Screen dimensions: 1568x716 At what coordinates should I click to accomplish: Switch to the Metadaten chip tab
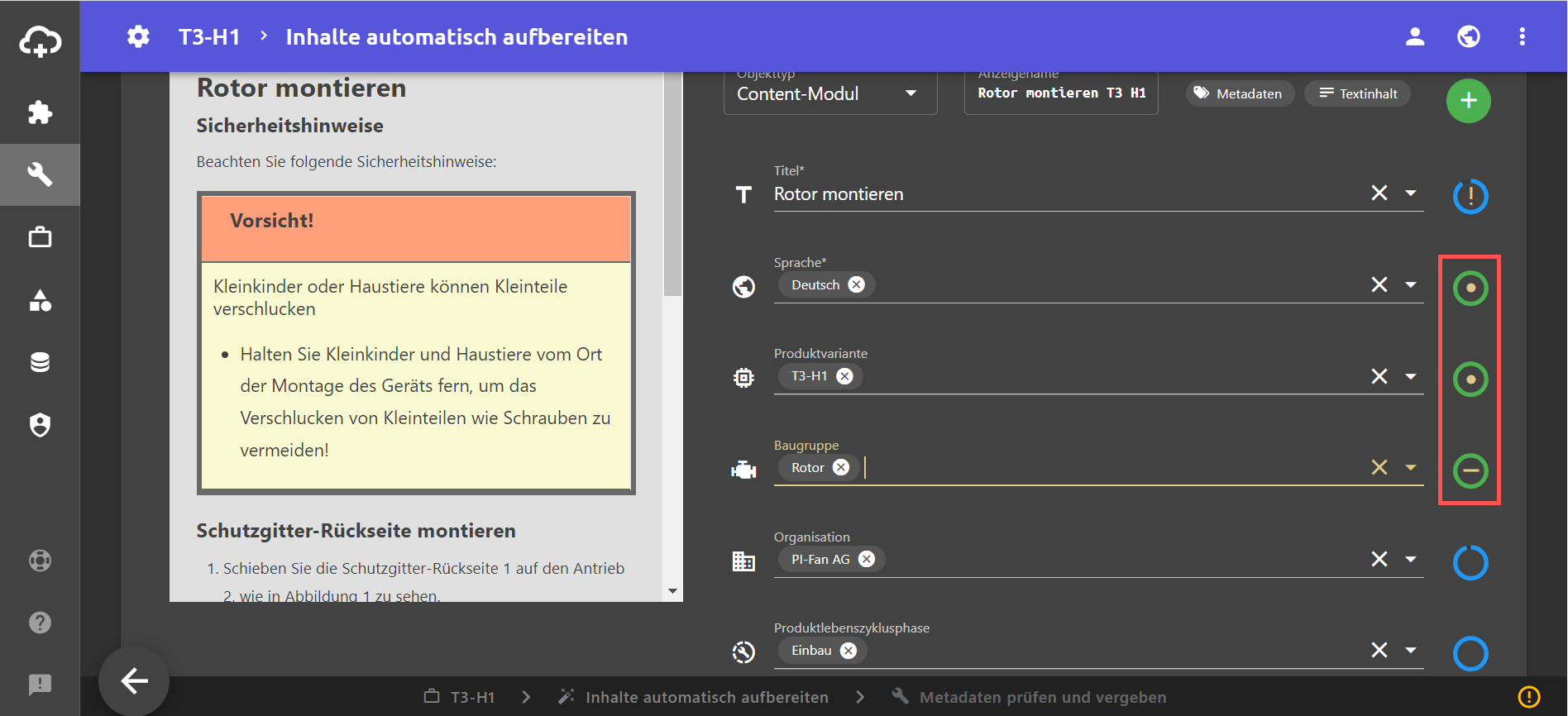1239,93
